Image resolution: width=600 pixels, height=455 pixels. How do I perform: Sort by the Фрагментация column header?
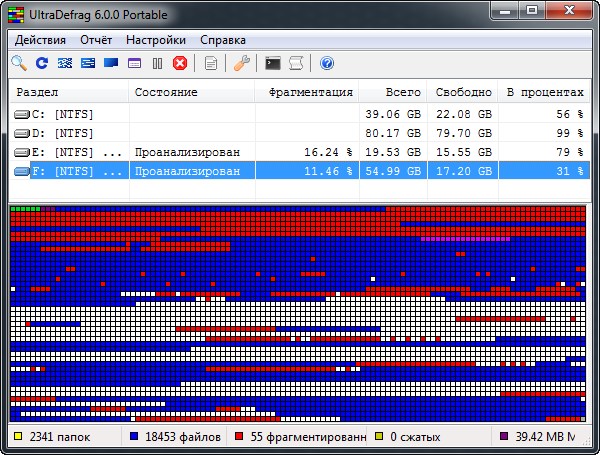coord(310,92)
